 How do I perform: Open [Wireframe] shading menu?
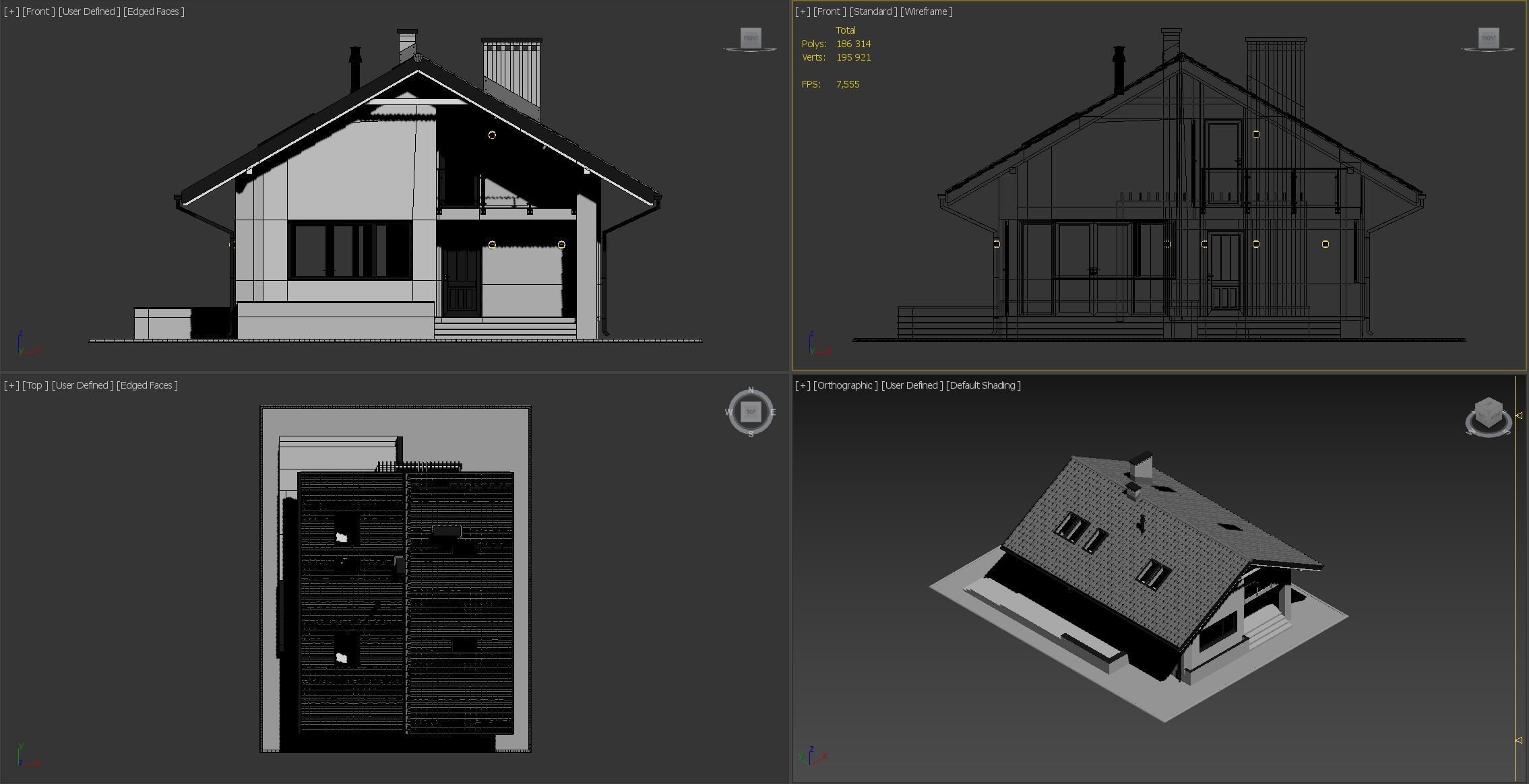pos(927,11)
